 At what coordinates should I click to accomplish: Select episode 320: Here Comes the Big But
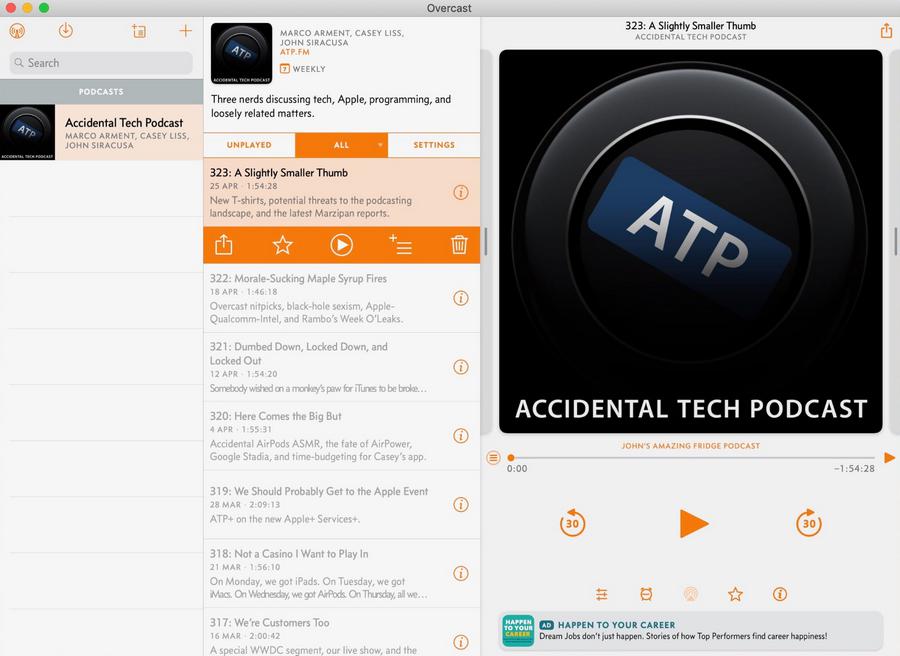(342, 436)
